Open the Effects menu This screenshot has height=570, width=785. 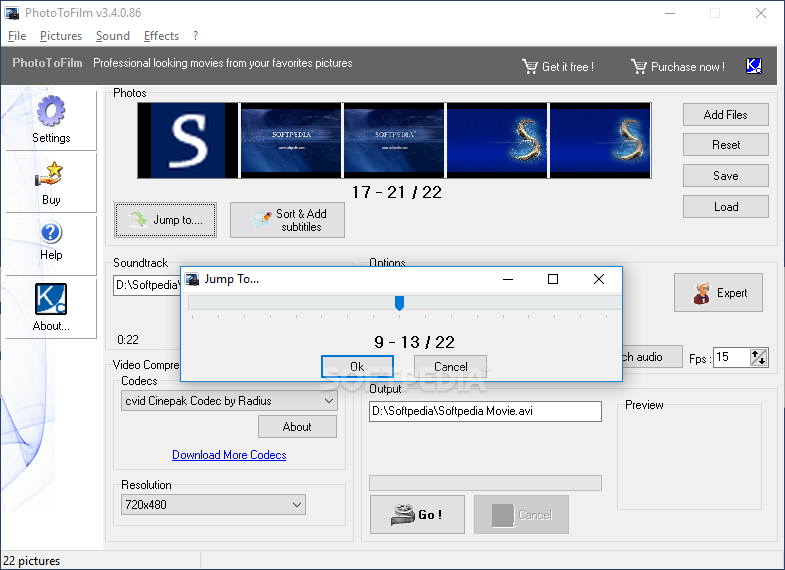click(161, 36)
